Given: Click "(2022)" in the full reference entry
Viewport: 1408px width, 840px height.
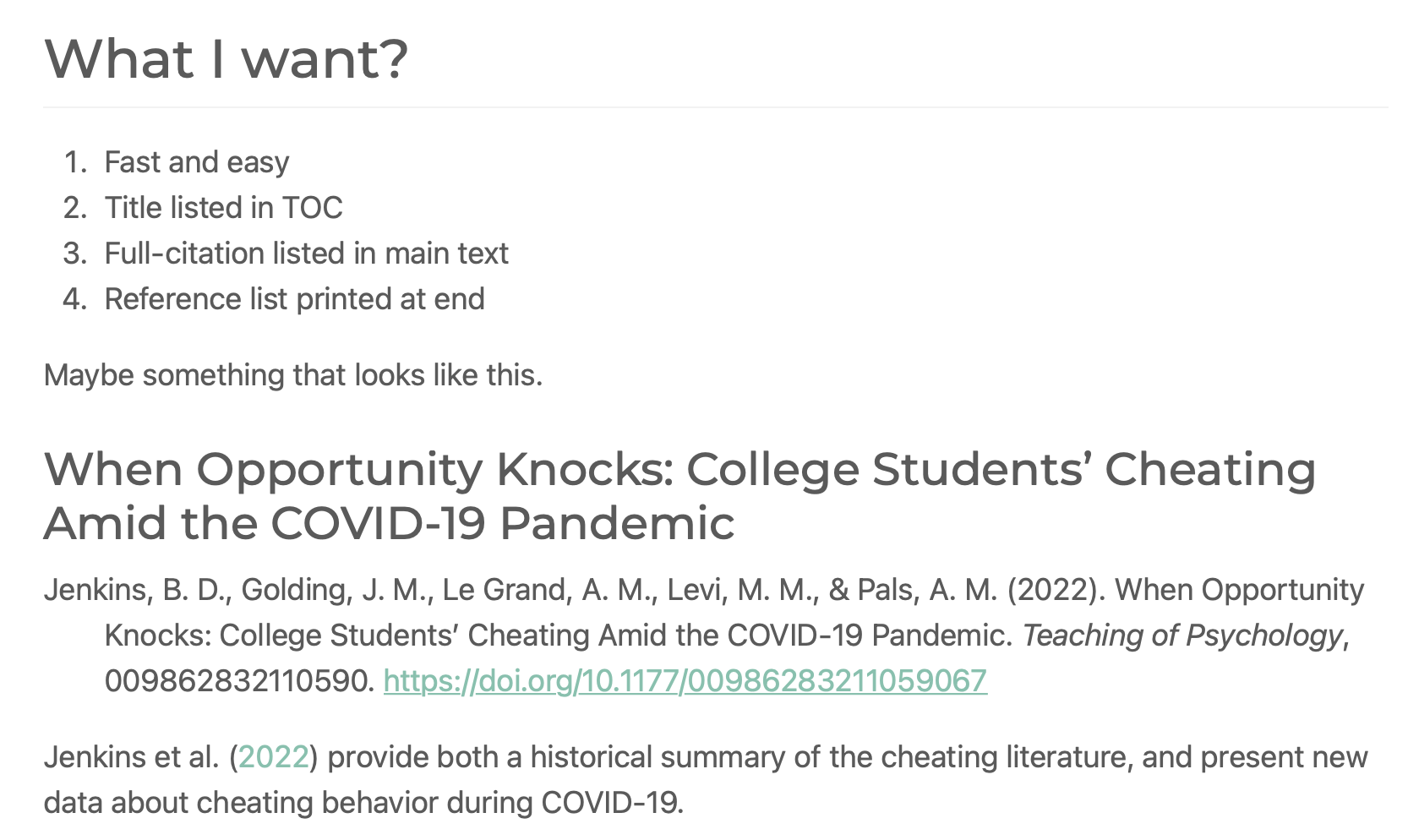Looking at the screenshot, I should 1056,590.
